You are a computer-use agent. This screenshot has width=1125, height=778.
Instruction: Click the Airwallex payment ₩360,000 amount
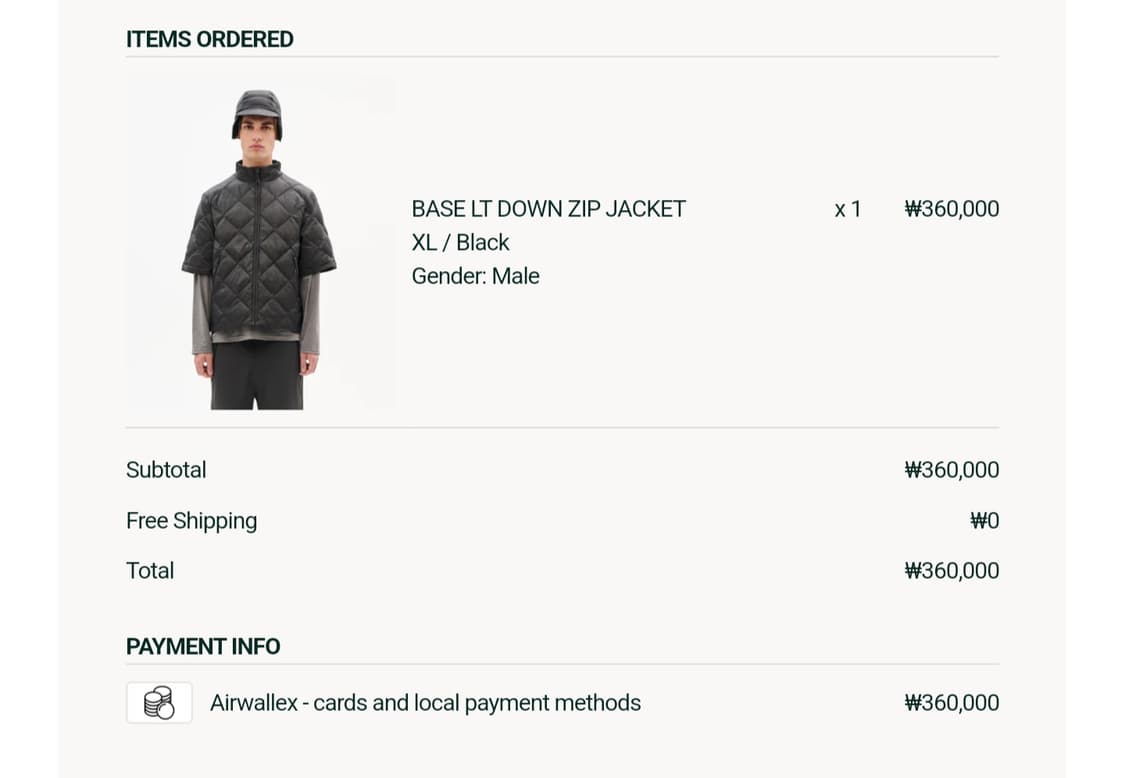951,703
